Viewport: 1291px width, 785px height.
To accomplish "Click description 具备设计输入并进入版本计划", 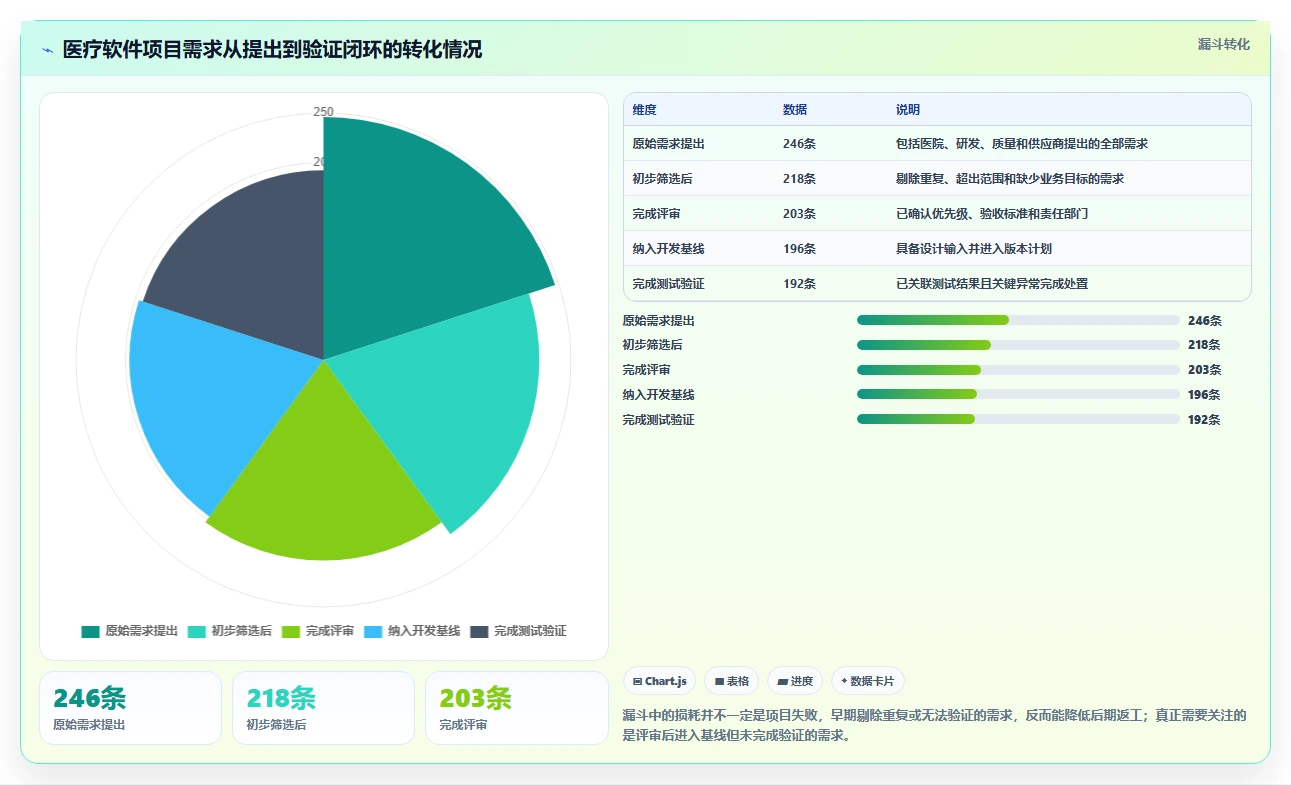I will [974, 249].
